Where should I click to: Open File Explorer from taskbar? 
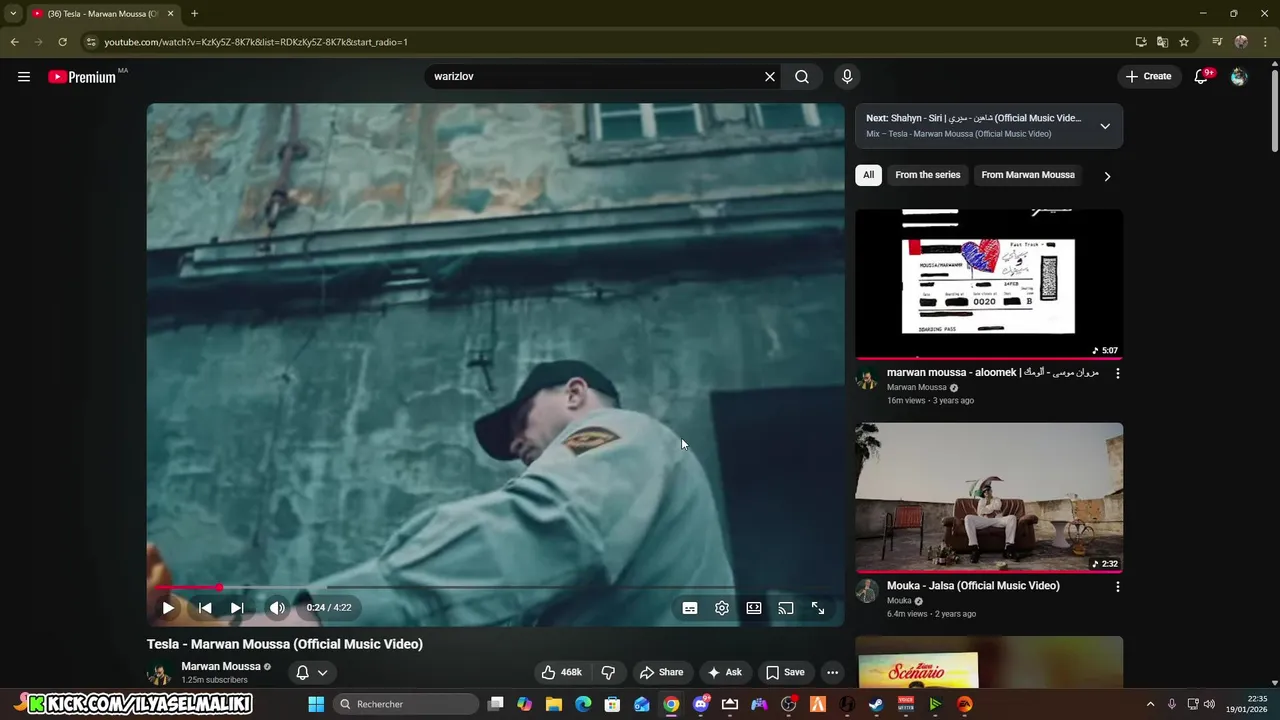[x=554, y=704]
